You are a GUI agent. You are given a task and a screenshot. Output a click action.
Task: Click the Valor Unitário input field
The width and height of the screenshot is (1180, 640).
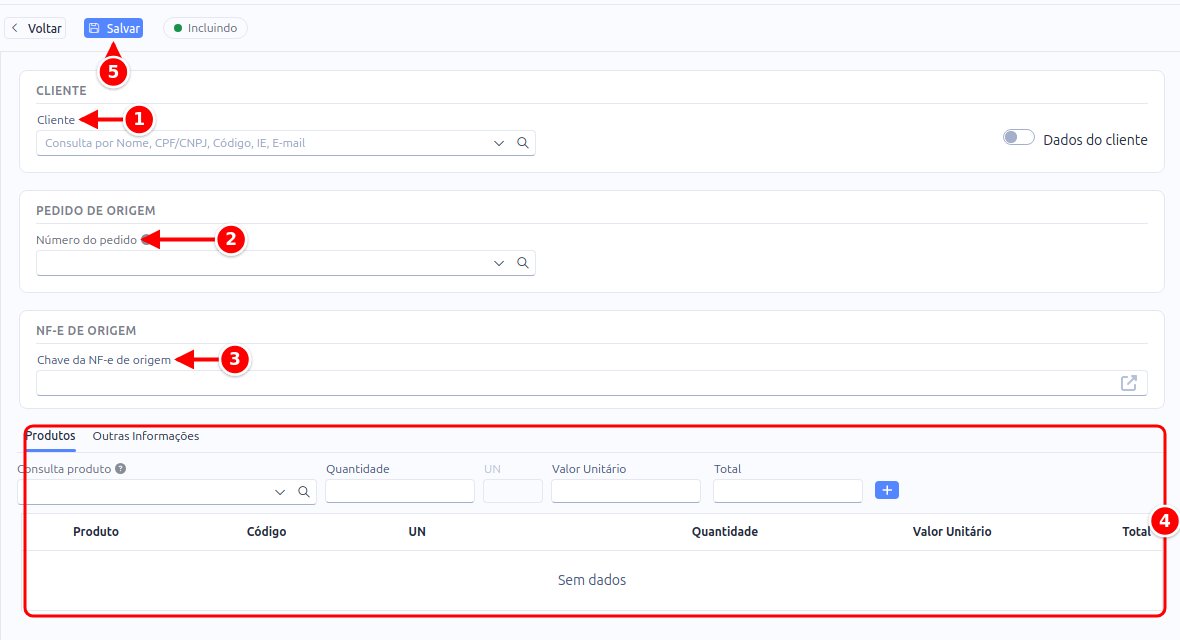(625, 491)
